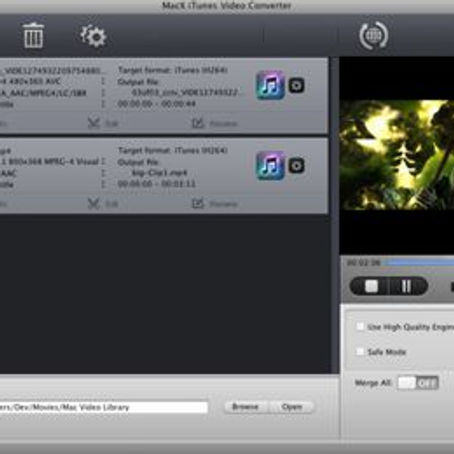Viewport: 454px width, 454px height.
Task: Click the video preview image
Action: (397, 155)
